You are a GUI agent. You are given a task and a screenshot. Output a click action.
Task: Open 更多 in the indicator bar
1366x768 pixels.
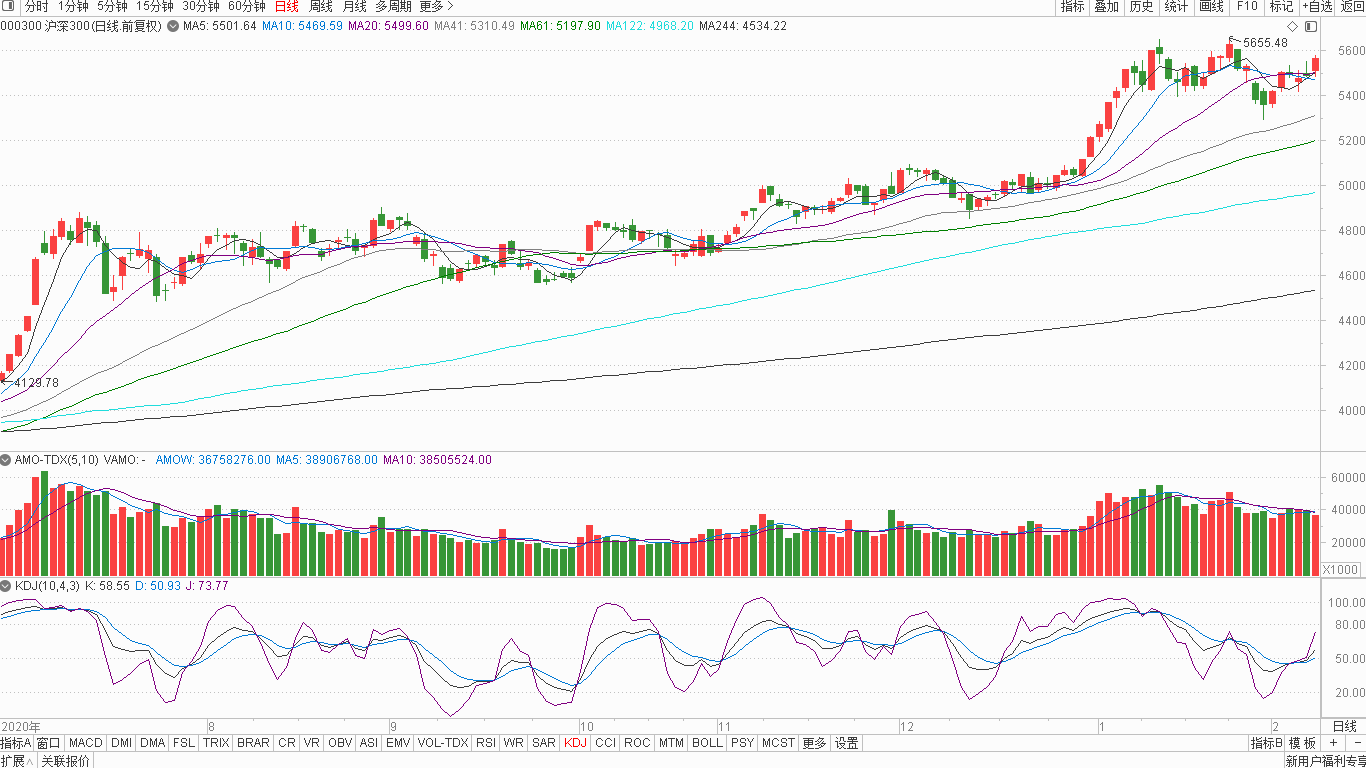(814, 743)
